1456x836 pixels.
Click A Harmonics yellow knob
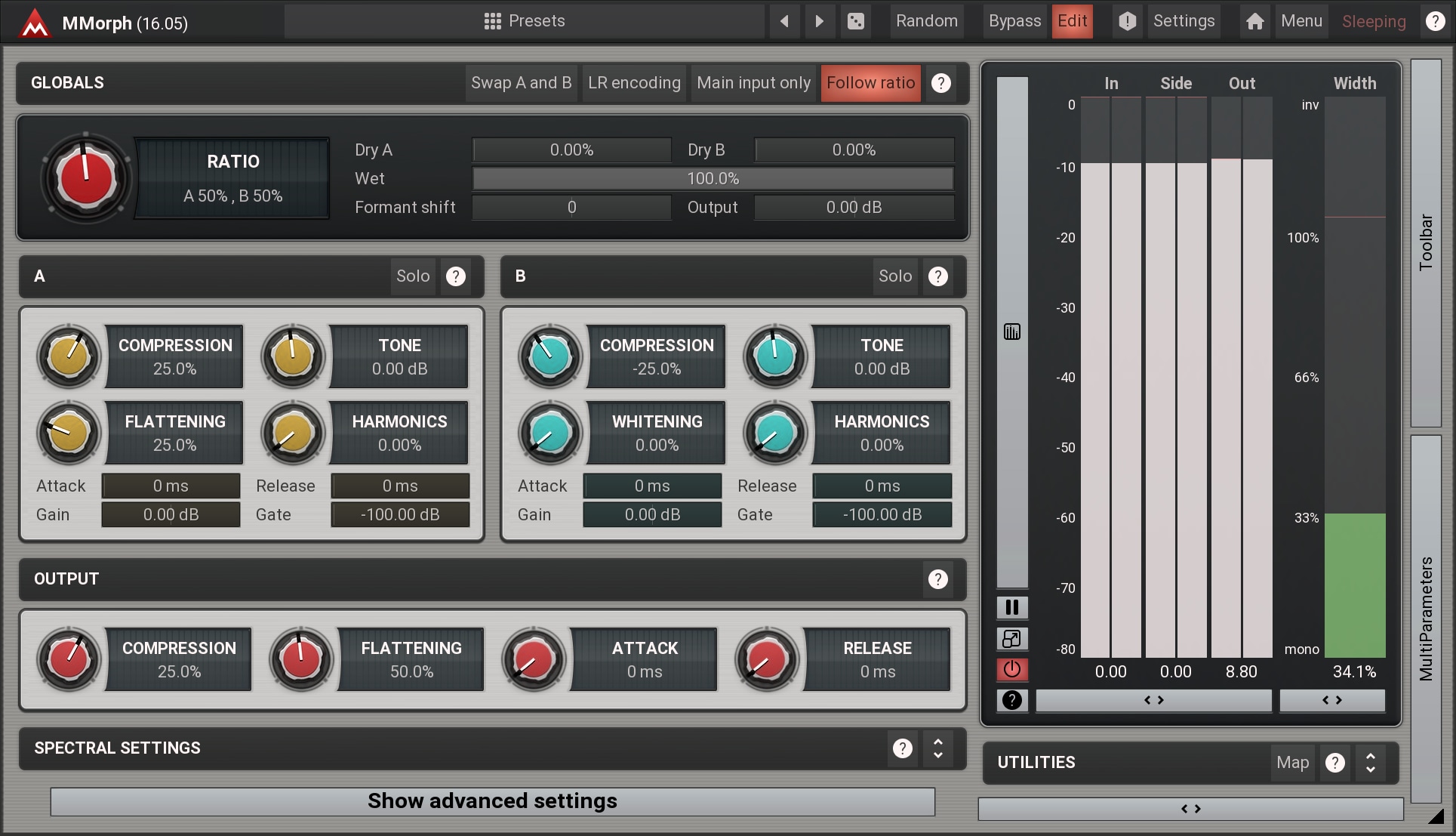point(293,433)
